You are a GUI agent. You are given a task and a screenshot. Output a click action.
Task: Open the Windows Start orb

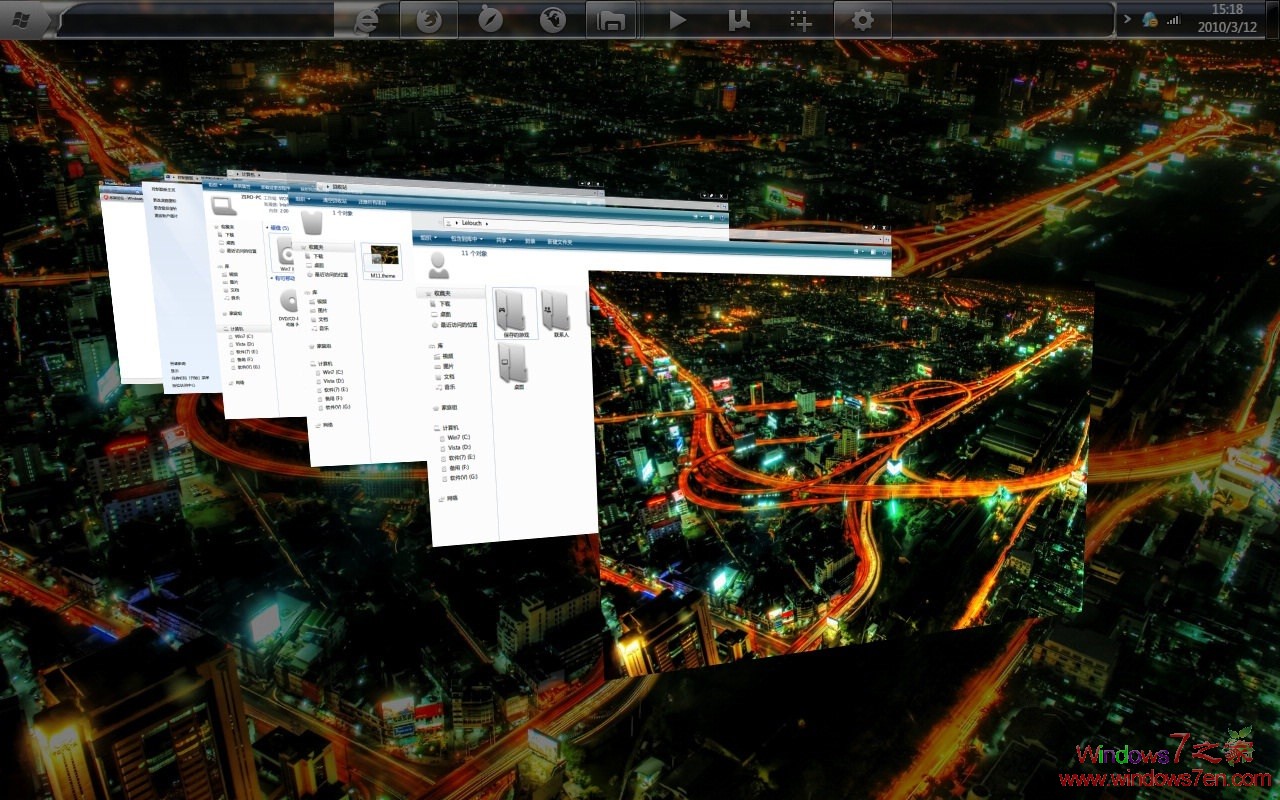click(23, 19)
